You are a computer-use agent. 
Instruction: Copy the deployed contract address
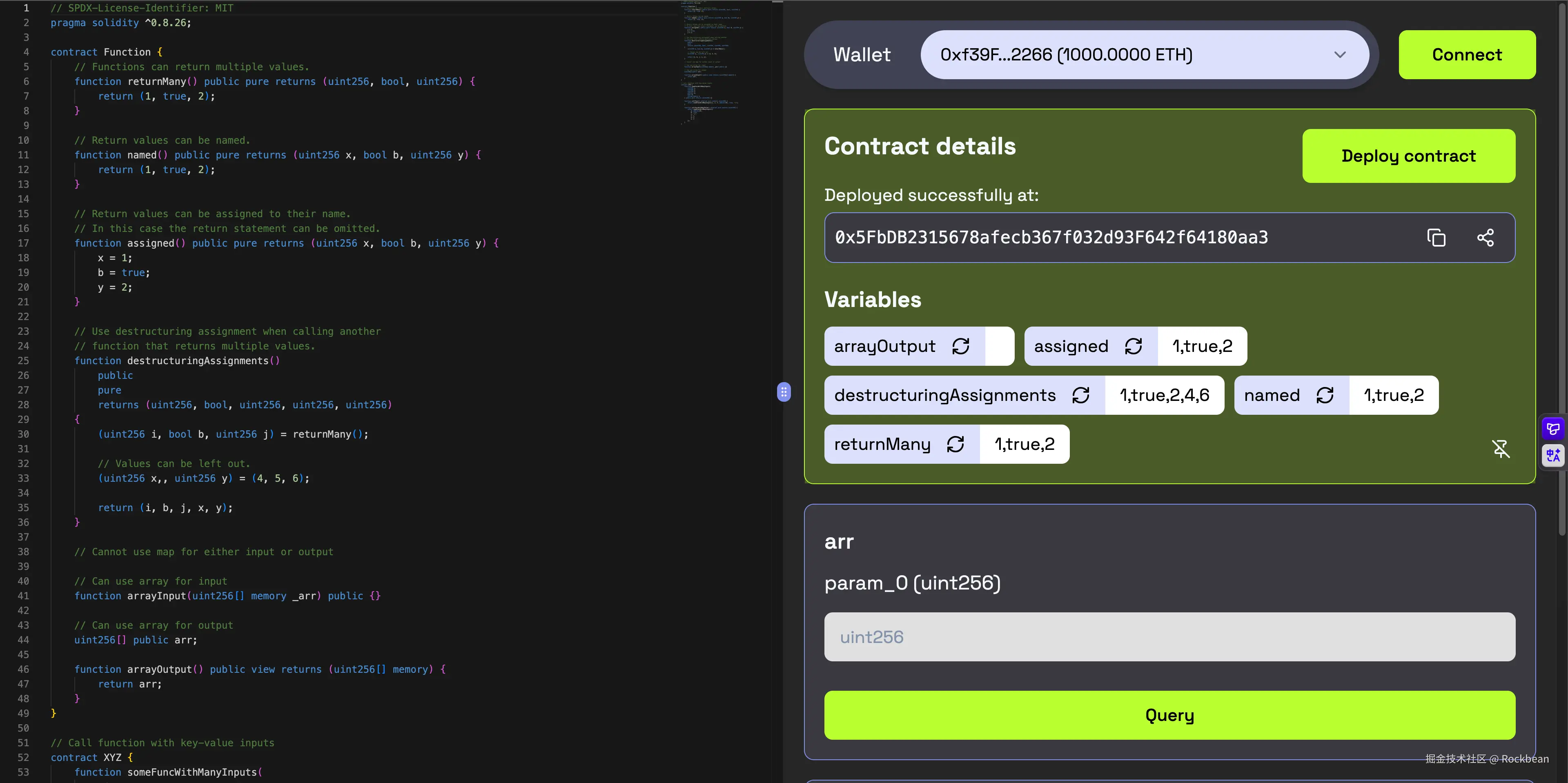(1436, 237)
